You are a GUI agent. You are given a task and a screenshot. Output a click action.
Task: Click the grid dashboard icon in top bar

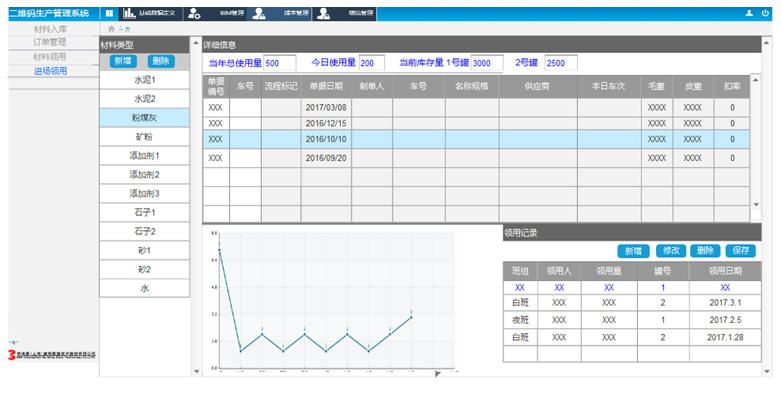click(x=109, y=13)
